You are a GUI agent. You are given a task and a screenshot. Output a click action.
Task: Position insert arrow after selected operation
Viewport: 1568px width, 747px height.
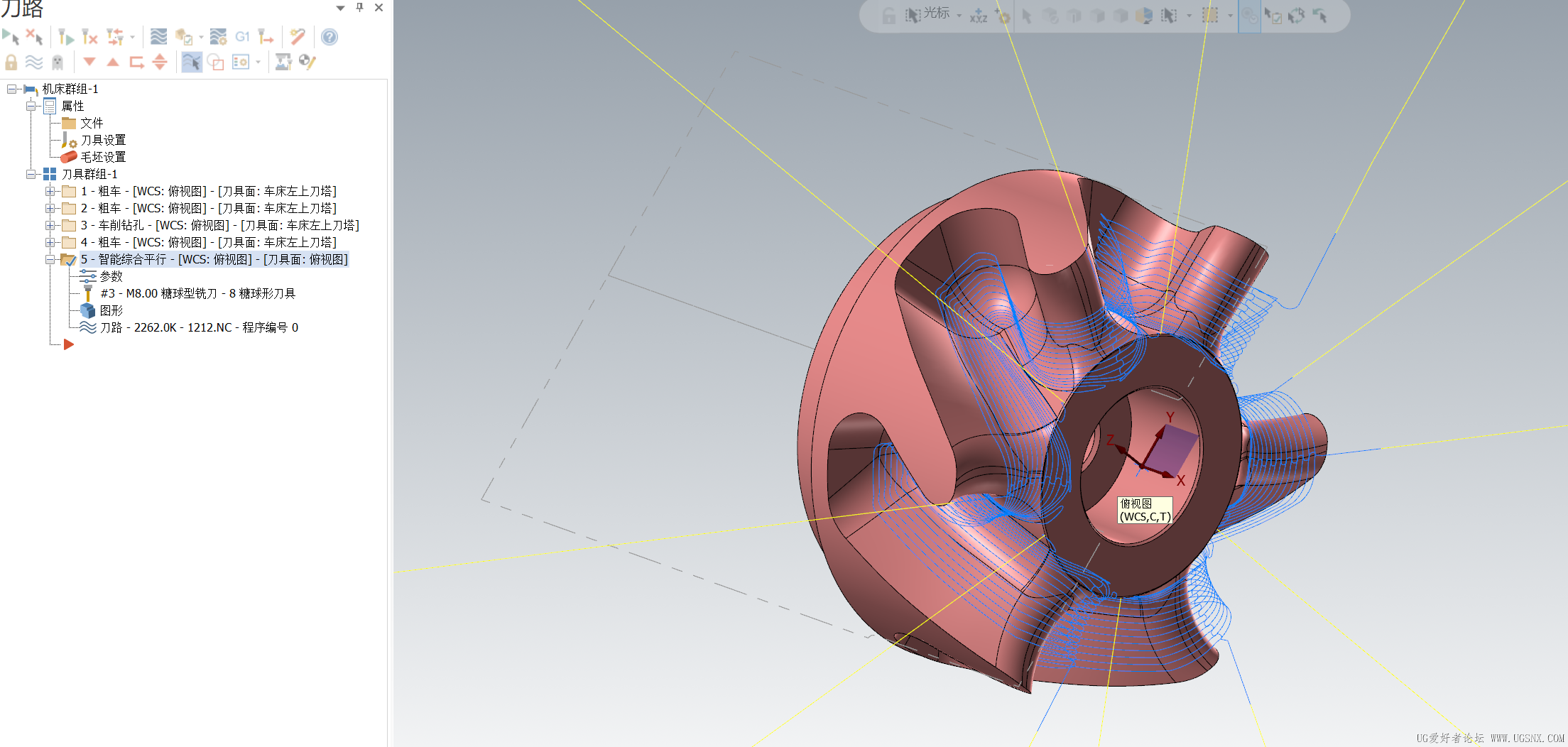point(136,62)
